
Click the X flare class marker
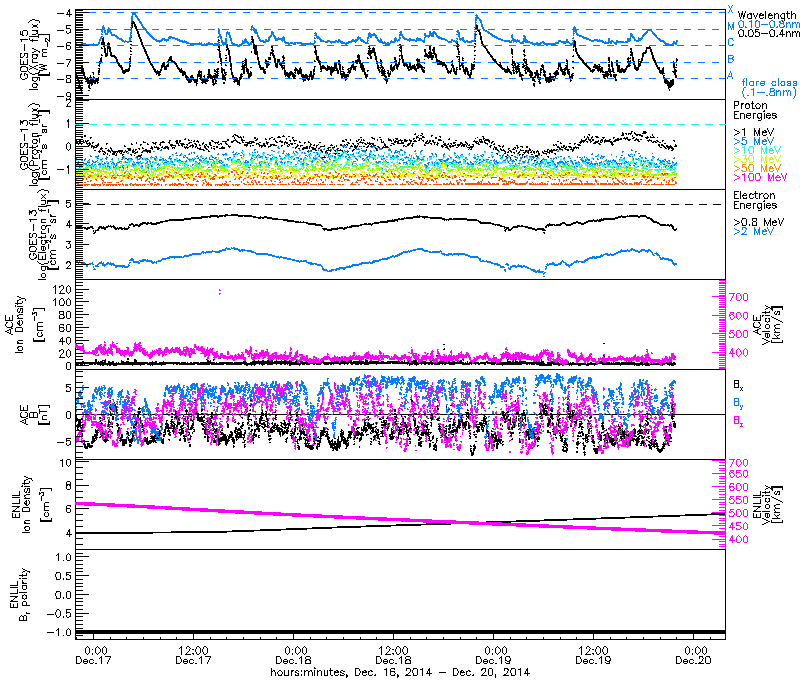tap(731, 9)
